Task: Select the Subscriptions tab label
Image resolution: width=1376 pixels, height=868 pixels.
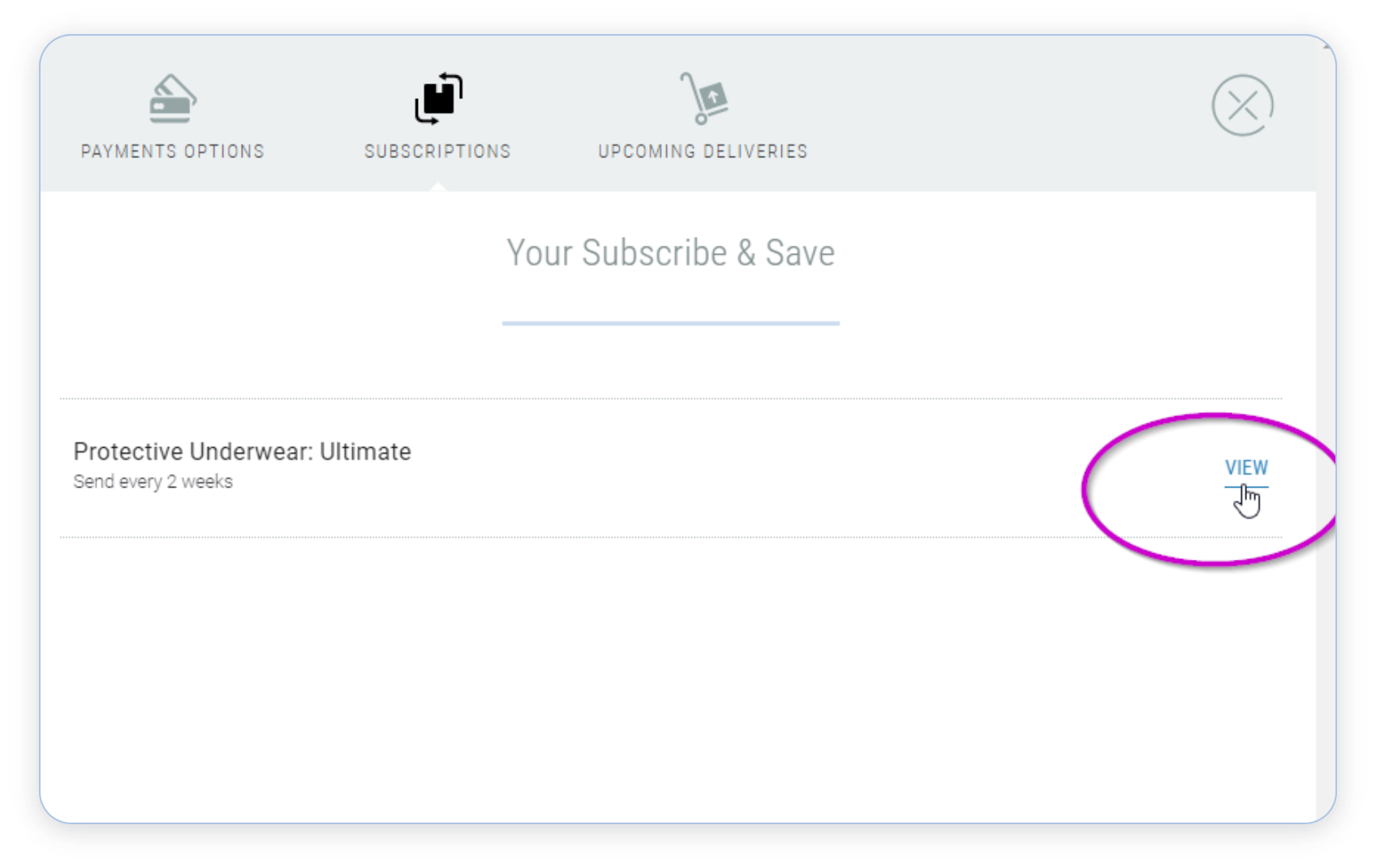Action: (x=438, y=152)
